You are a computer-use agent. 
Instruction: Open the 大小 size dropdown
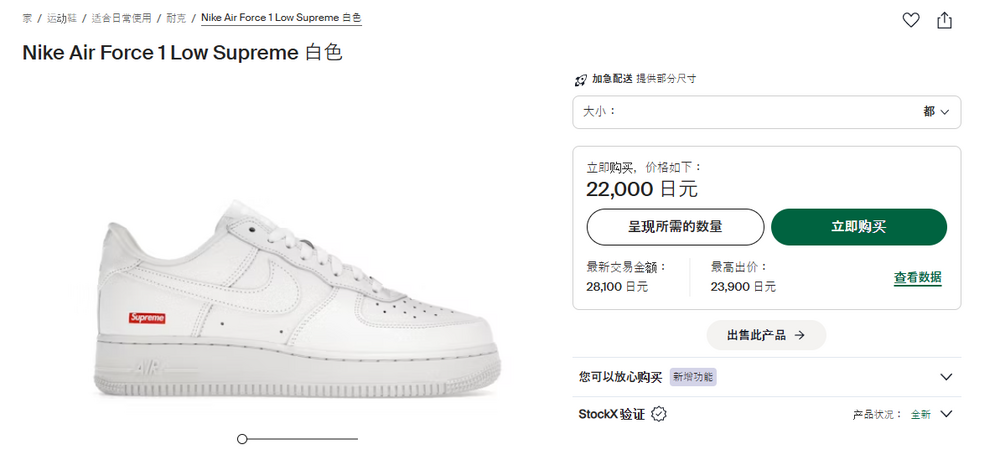point(766,112)
